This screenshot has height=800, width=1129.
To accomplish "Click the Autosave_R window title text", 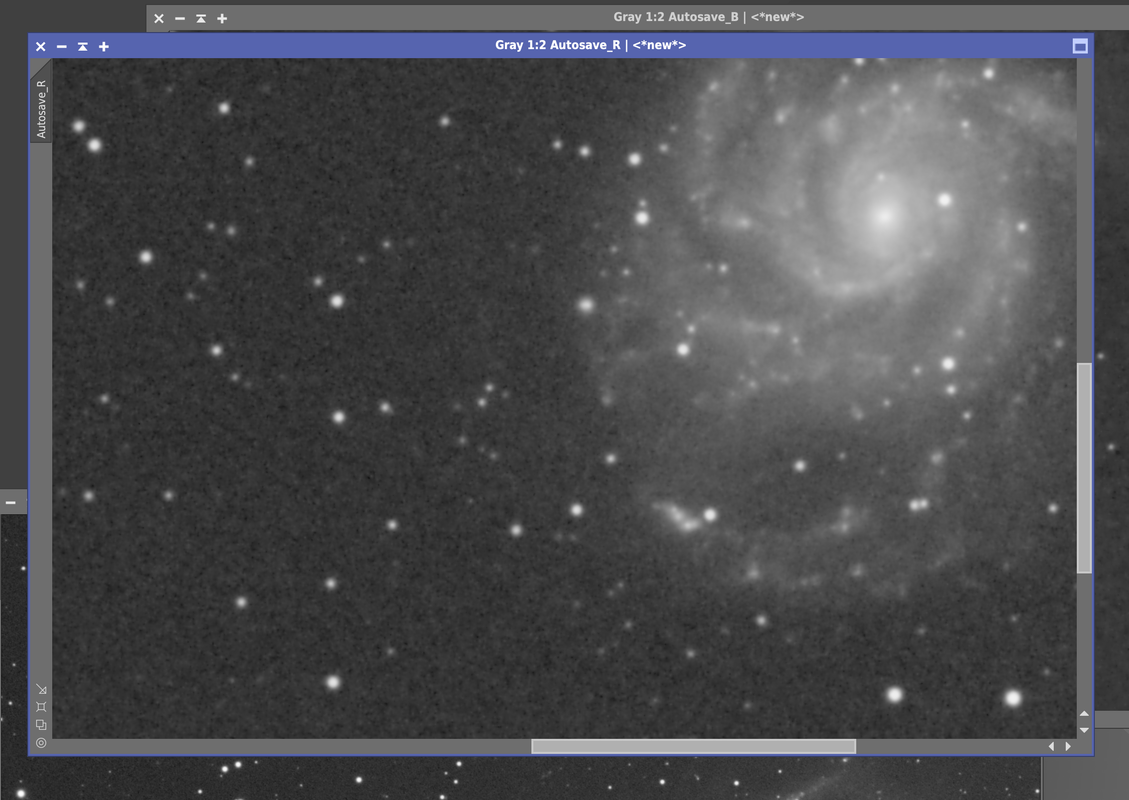I will tap(590, 45).
